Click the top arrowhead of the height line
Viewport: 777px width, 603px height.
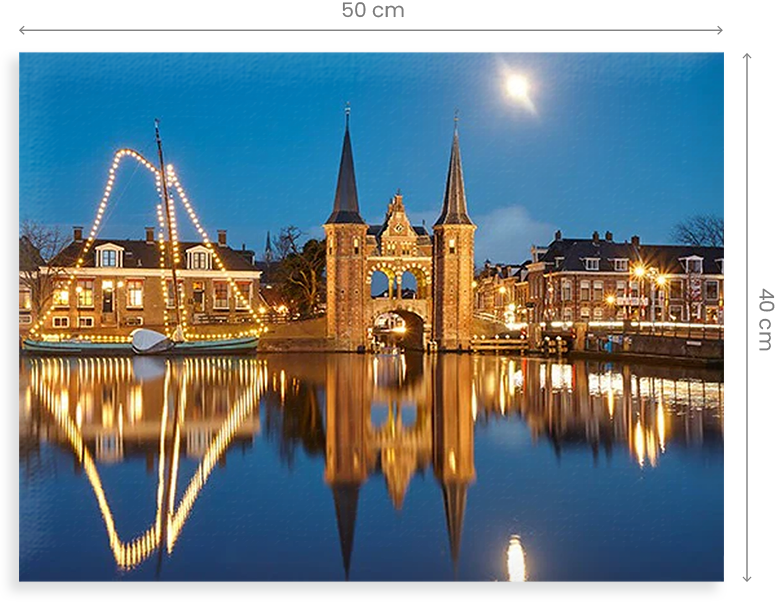746,57
